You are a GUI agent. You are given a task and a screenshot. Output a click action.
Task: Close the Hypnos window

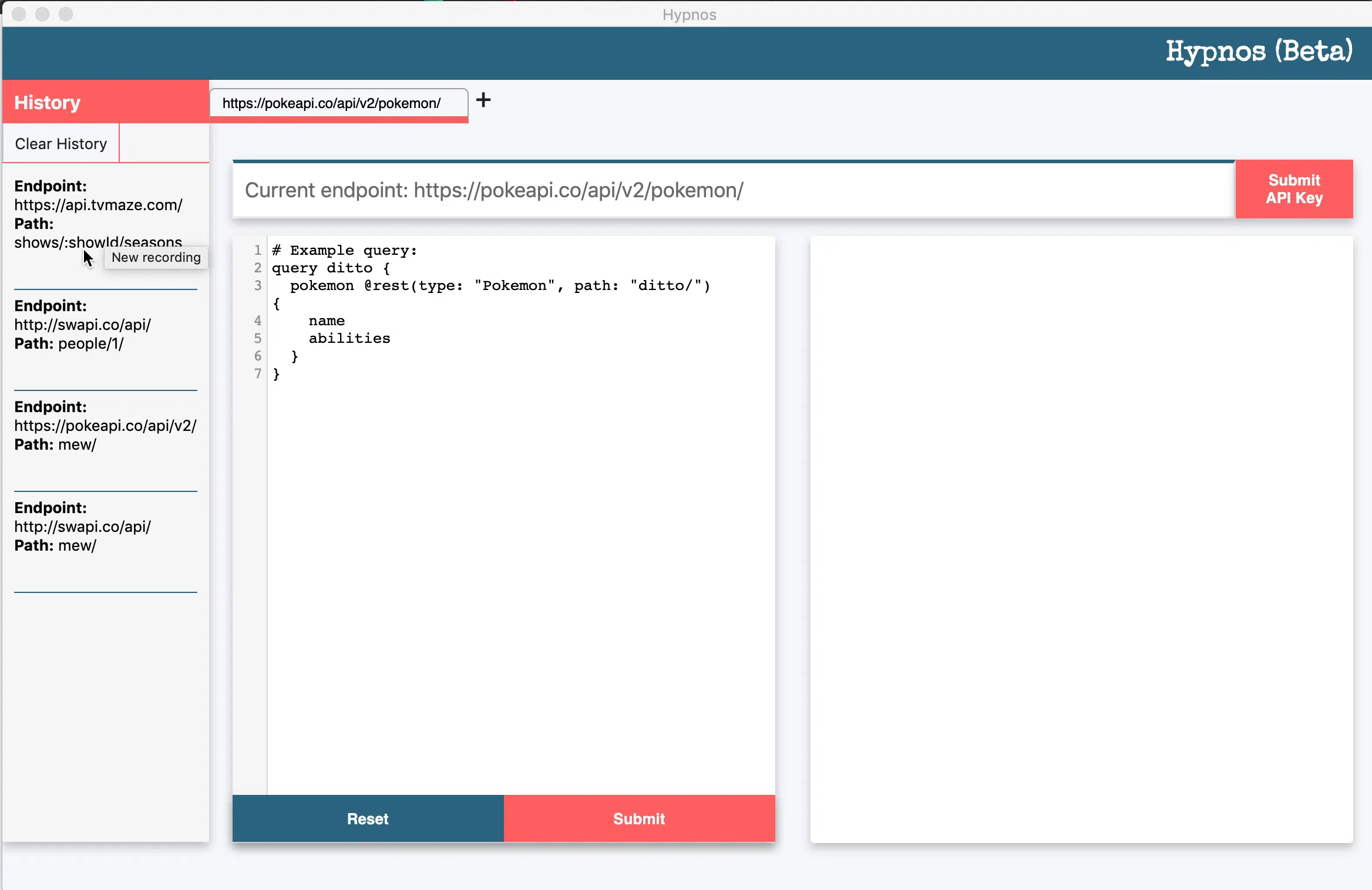pyautogui.click(x=19, y=14)
